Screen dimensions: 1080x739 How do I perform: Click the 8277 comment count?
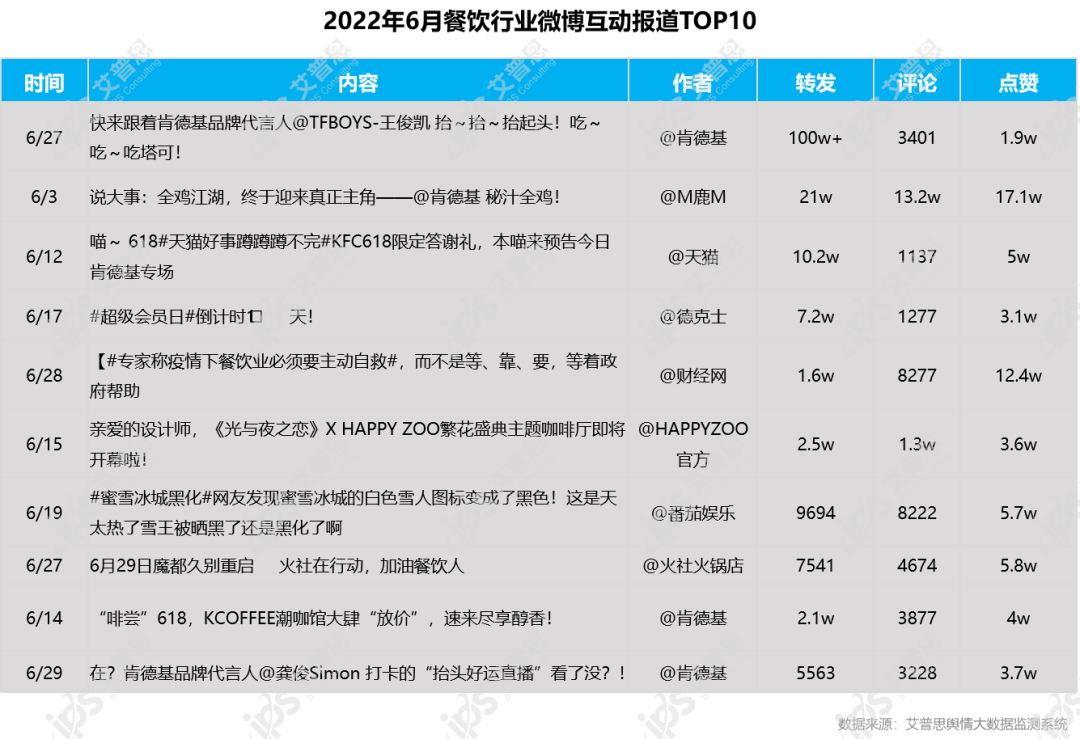917,376
